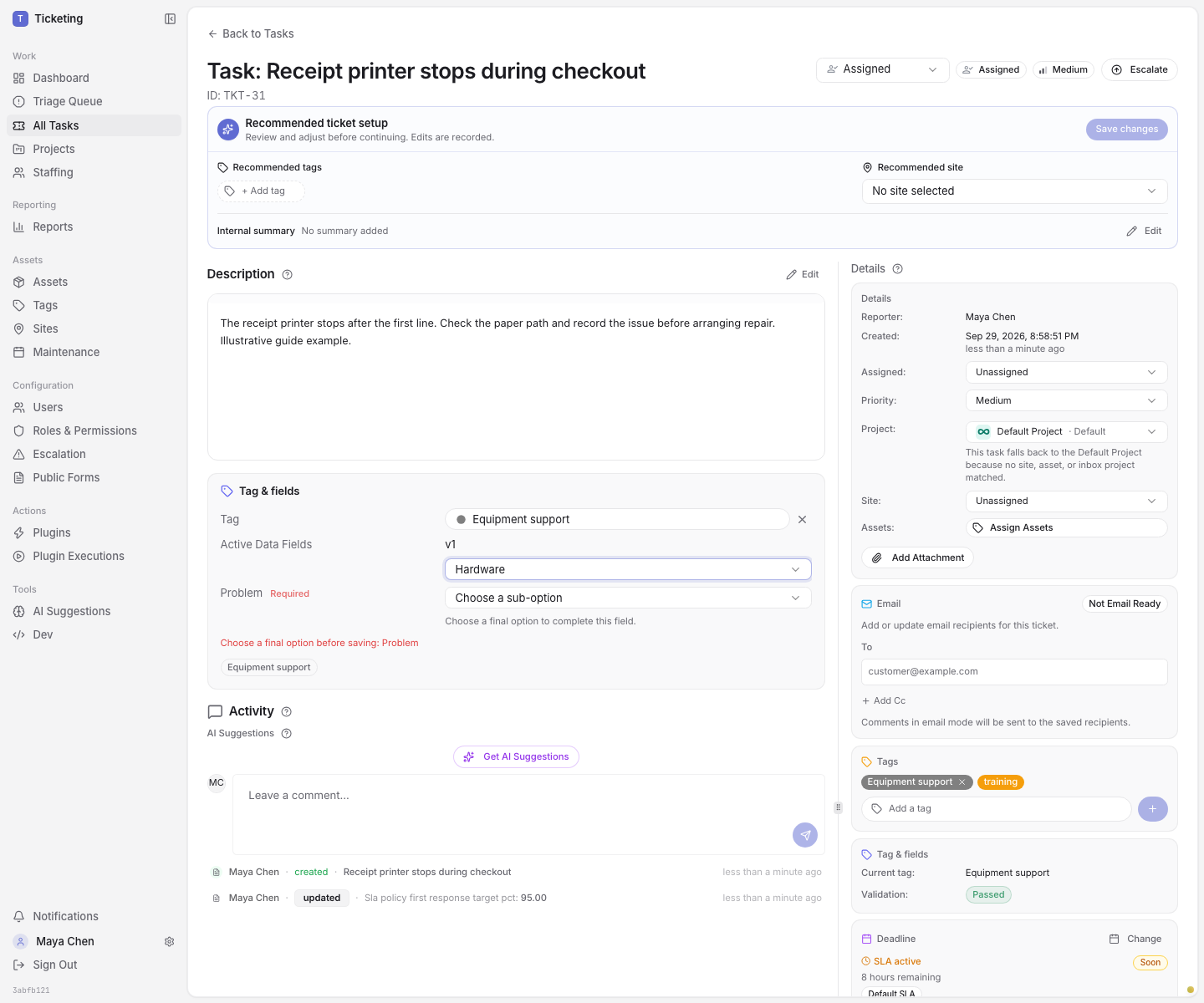The width and height of the screenshot is (1204, 1003).
Task: Expand the Assigned Unassigned dropdown
Action: pos(1066,372)
